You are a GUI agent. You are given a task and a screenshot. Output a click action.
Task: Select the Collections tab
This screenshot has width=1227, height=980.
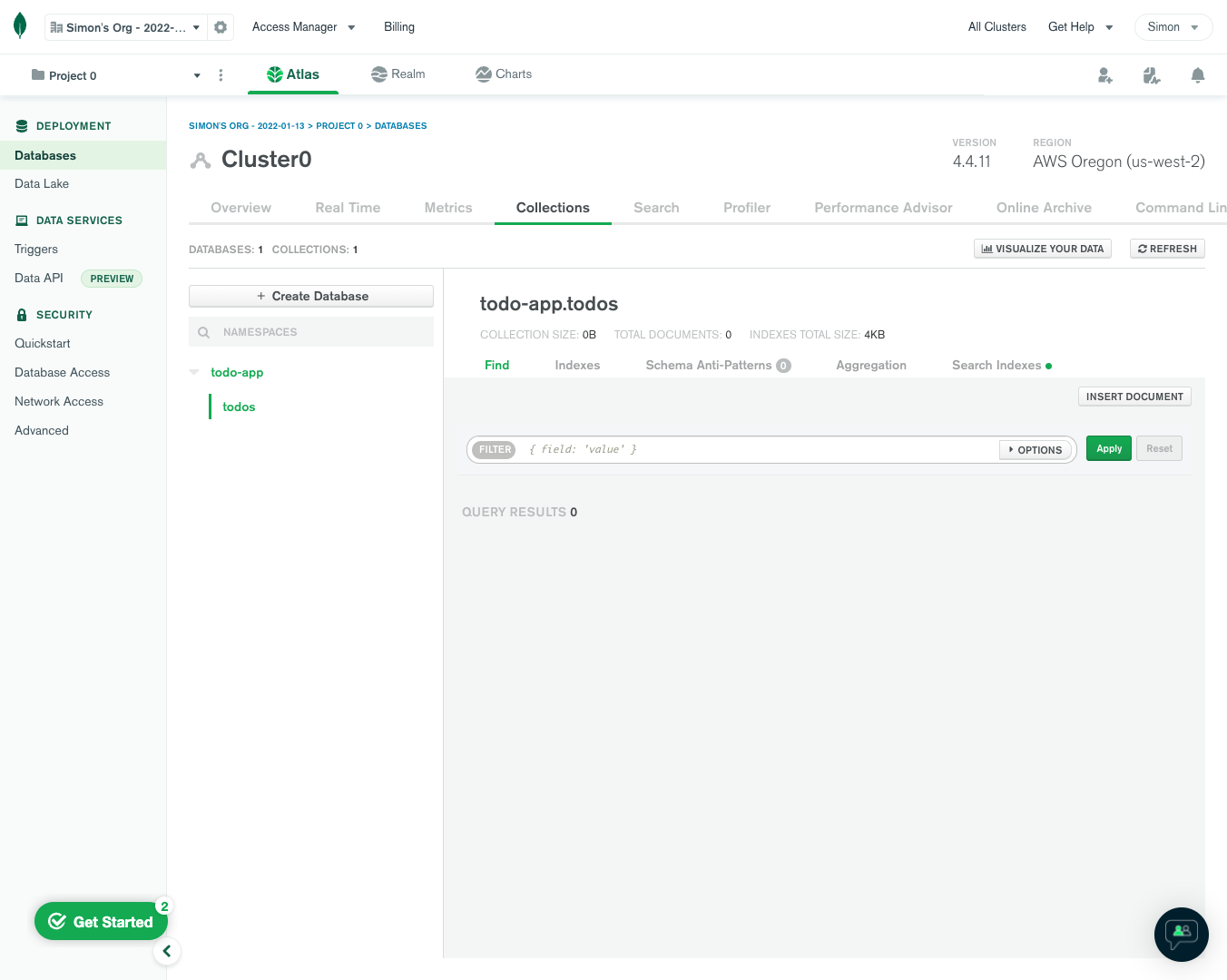tap(553, 208)
